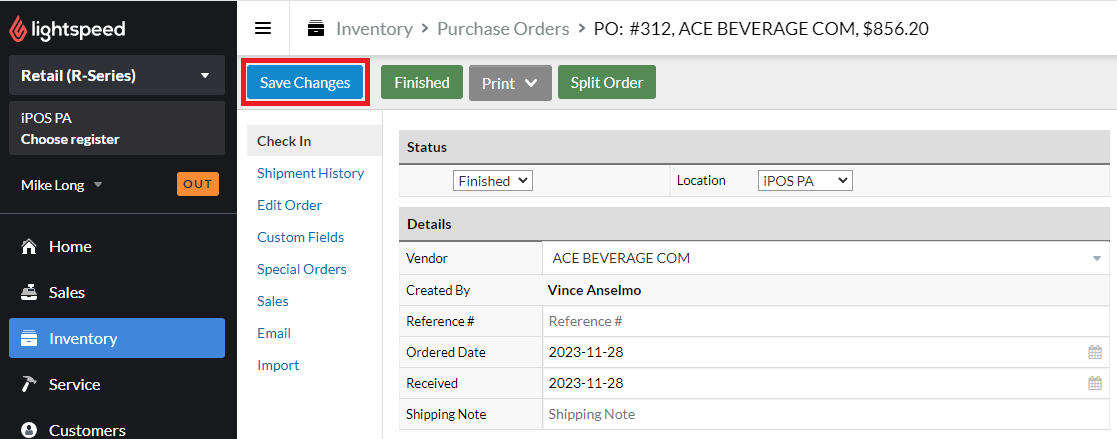This screenshot has height=439, width=1117.
Task: Open the Print dropdown button
Action: tap(510, 83)
